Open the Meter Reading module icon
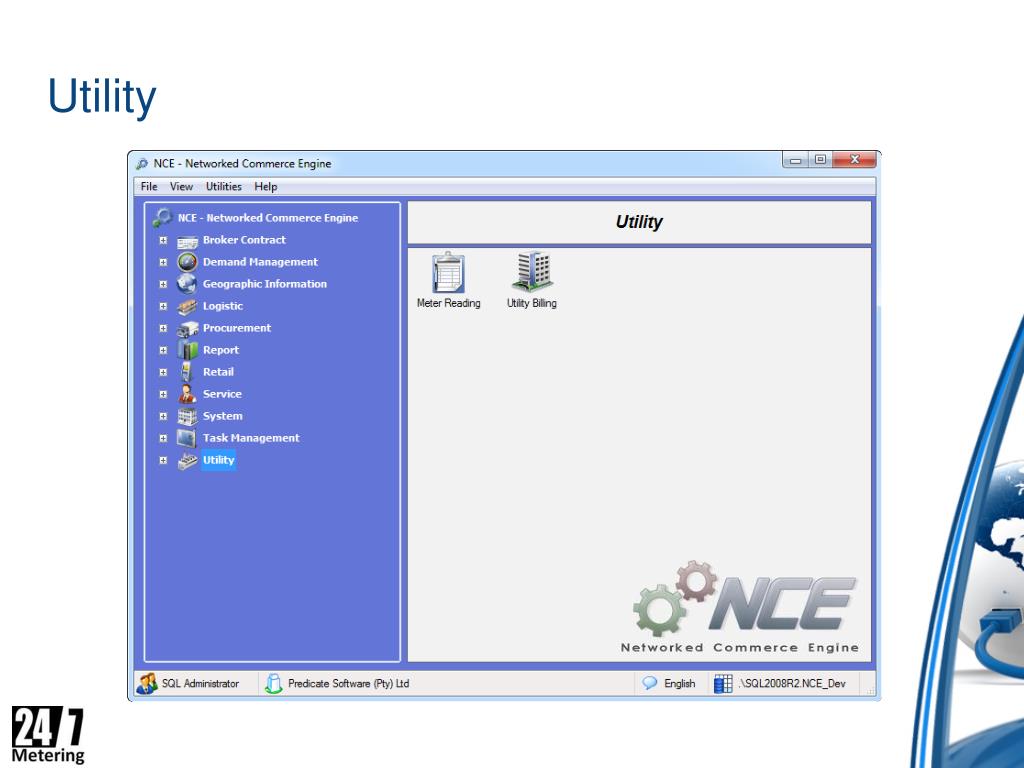 (x=448, y=273)
